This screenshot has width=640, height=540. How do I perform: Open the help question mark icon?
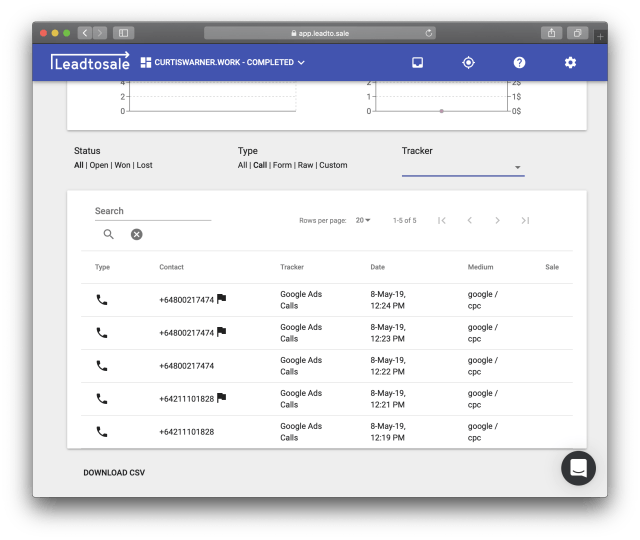coord(519,62)
